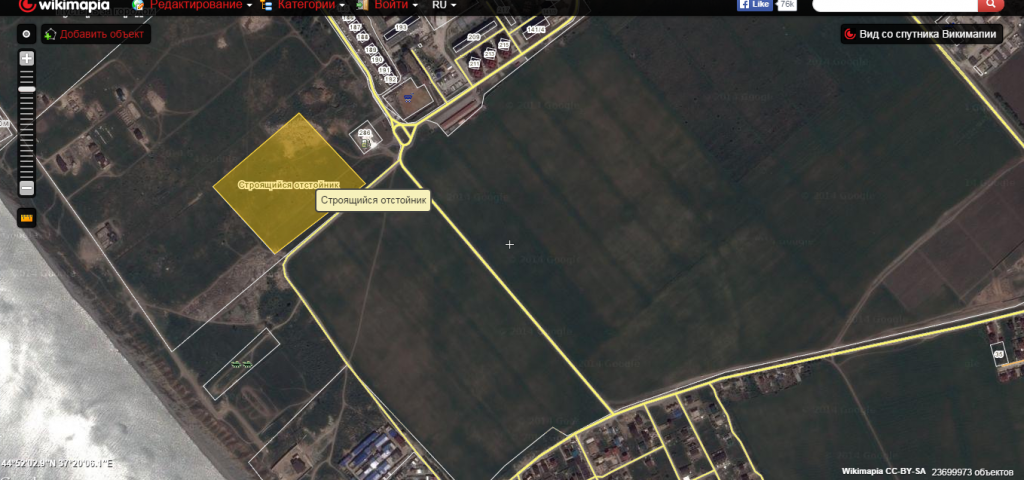1024x480 pixels.
Task: Click the geolocation target button
Action: (27, 34)
